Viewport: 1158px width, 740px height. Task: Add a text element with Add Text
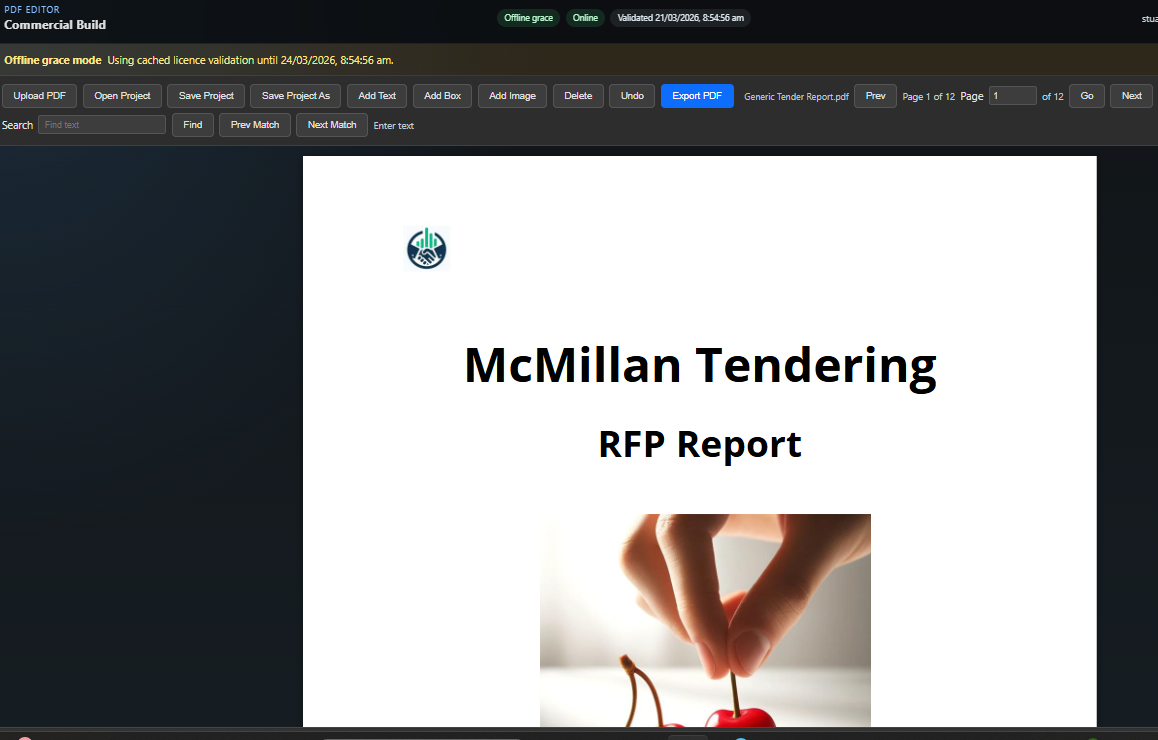377,96
